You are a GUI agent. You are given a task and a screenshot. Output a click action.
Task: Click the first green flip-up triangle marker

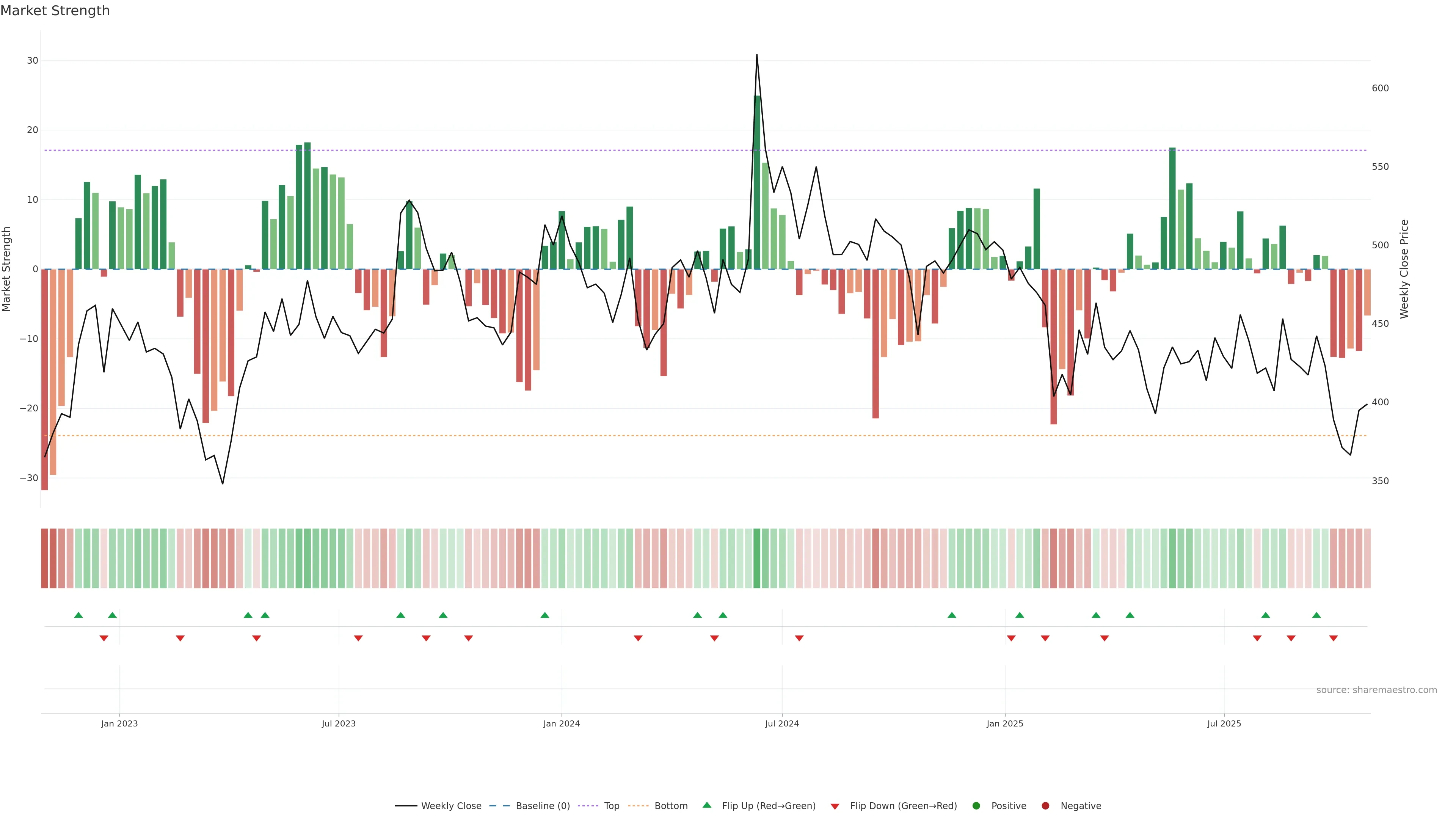click(x=78, y=615)
